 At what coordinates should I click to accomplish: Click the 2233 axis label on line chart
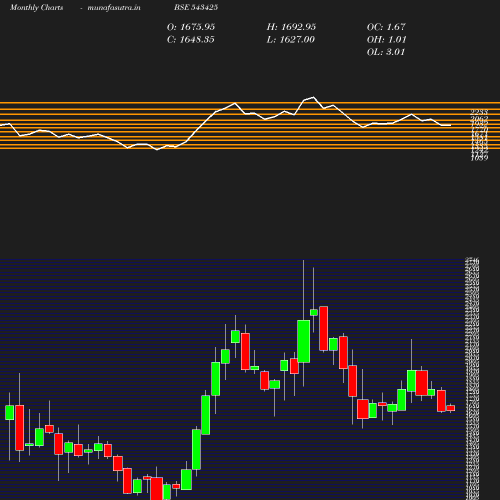coord(479,112)
